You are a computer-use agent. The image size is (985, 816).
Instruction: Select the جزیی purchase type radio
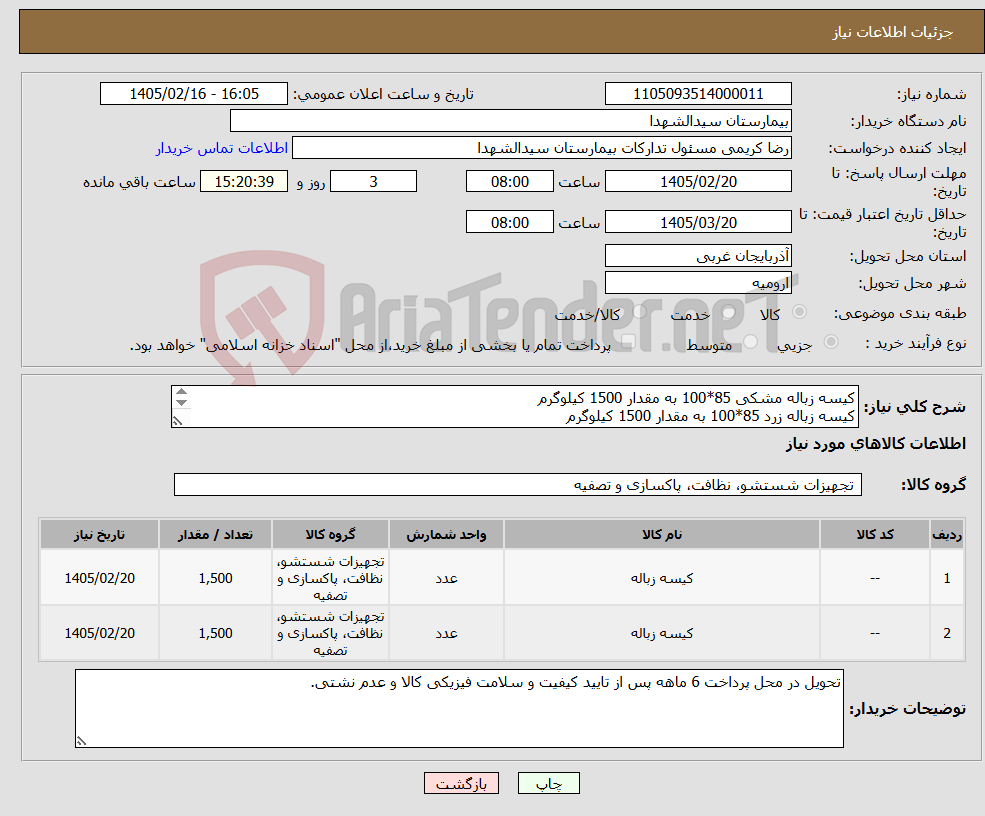click(831, 342)
